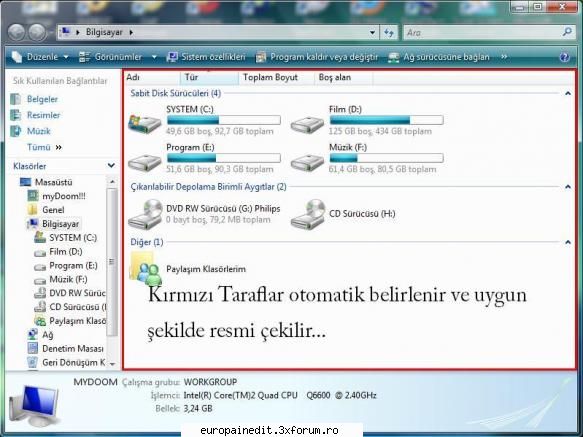The image size is (583, 437).
Task: Click the Müzik (F:) usage bar
Action: pyautogui.click(x=387, y=158)
